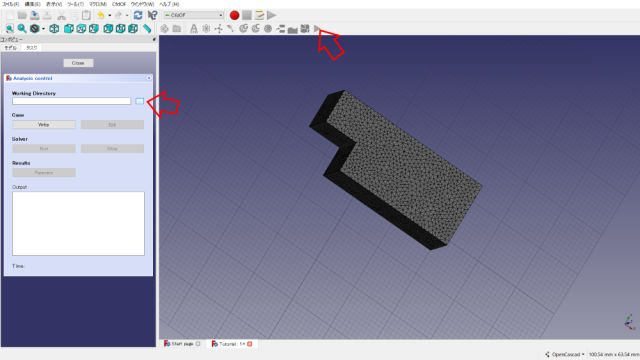The image size is (640, 360).
Task: Browse for working directory with ellipsis button
Action: (x=140, y=101)
